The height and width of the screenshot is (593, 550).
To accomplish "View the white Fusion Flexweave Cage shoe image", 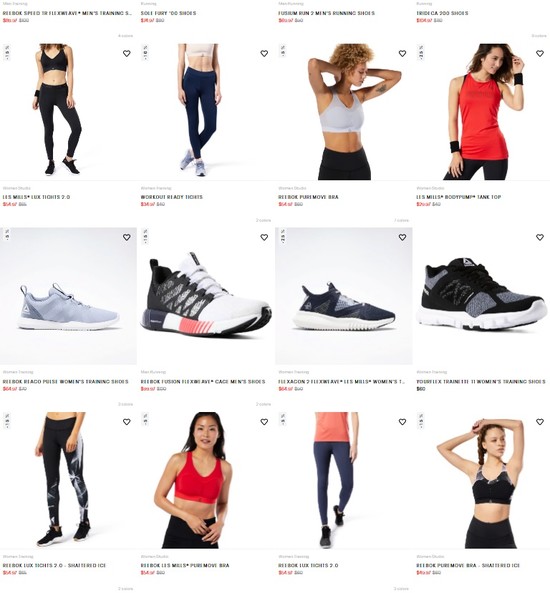I will (x=206, y=296).
